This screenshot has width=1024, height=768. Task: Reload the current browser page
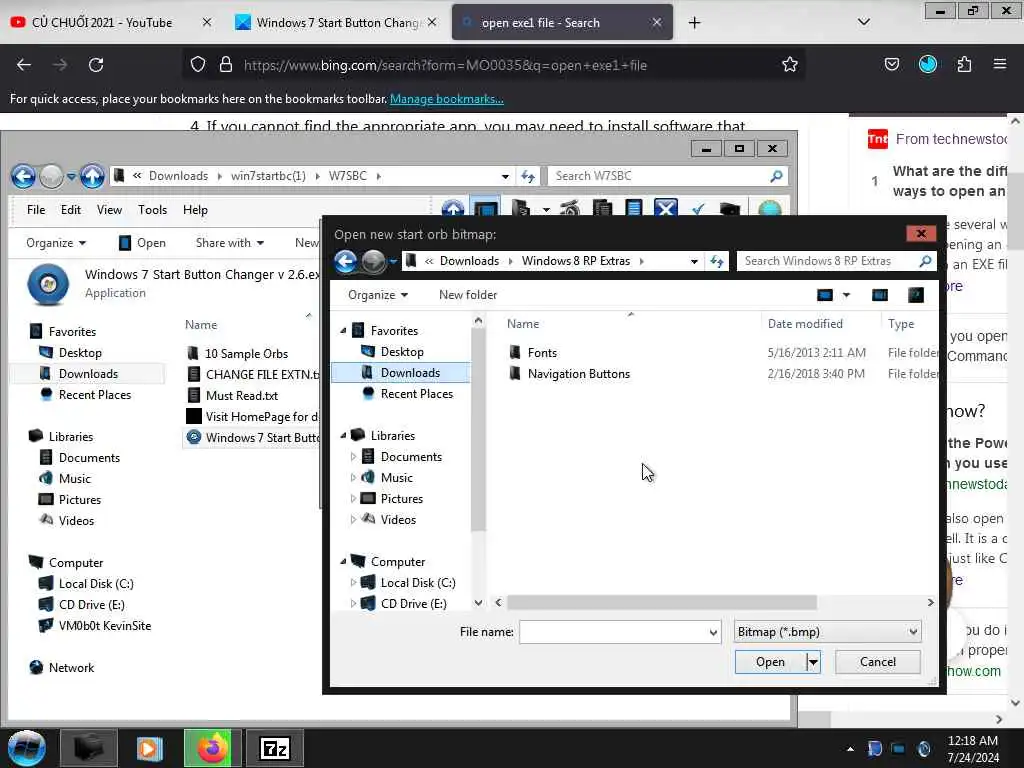96,65
